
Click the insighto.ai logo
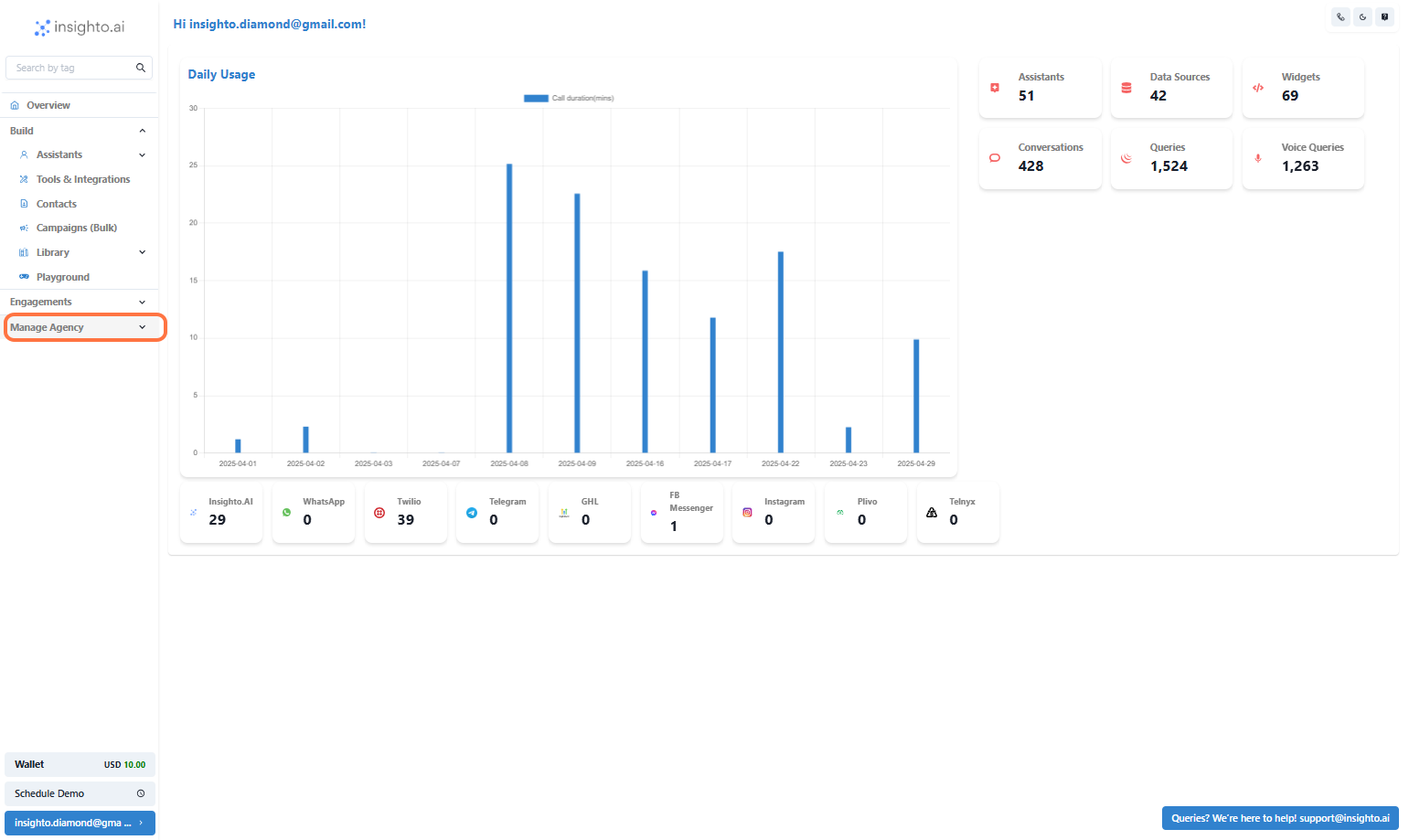80,27
